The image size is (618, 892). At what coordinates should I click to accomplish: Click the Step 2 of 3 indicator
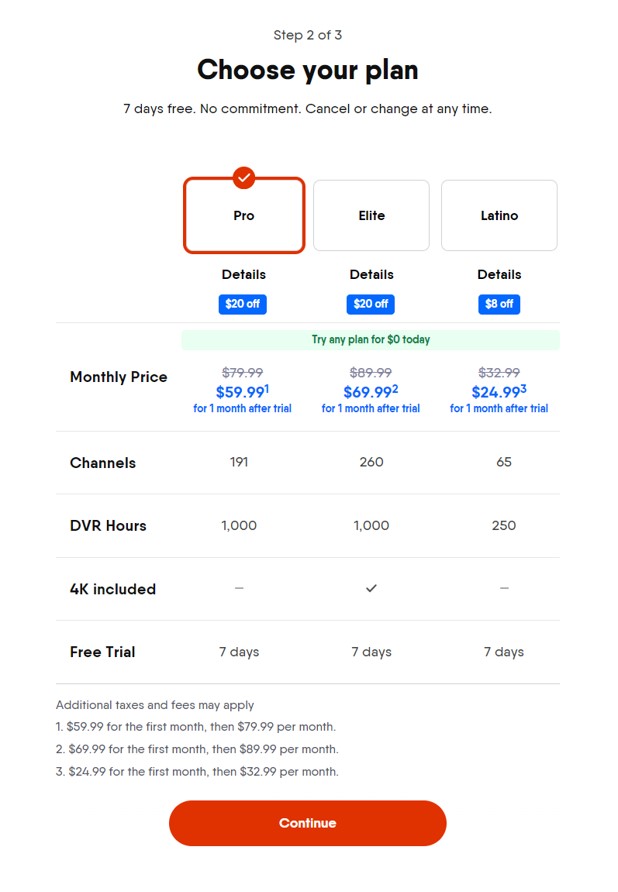pyautogui.click(x=308, y=35)
